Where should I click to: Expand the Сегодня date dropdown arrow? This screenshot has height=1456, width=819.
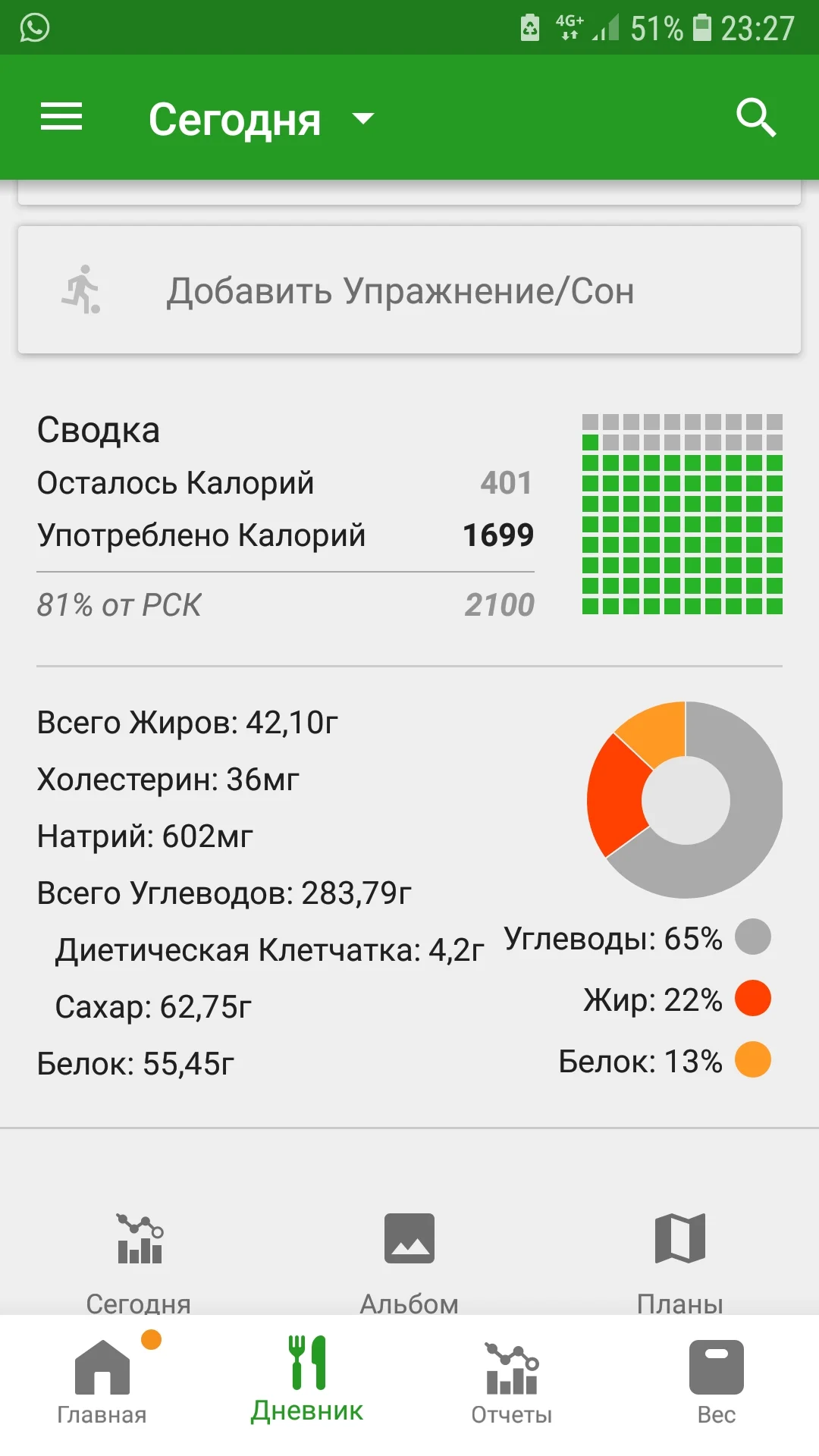point(363,118)
